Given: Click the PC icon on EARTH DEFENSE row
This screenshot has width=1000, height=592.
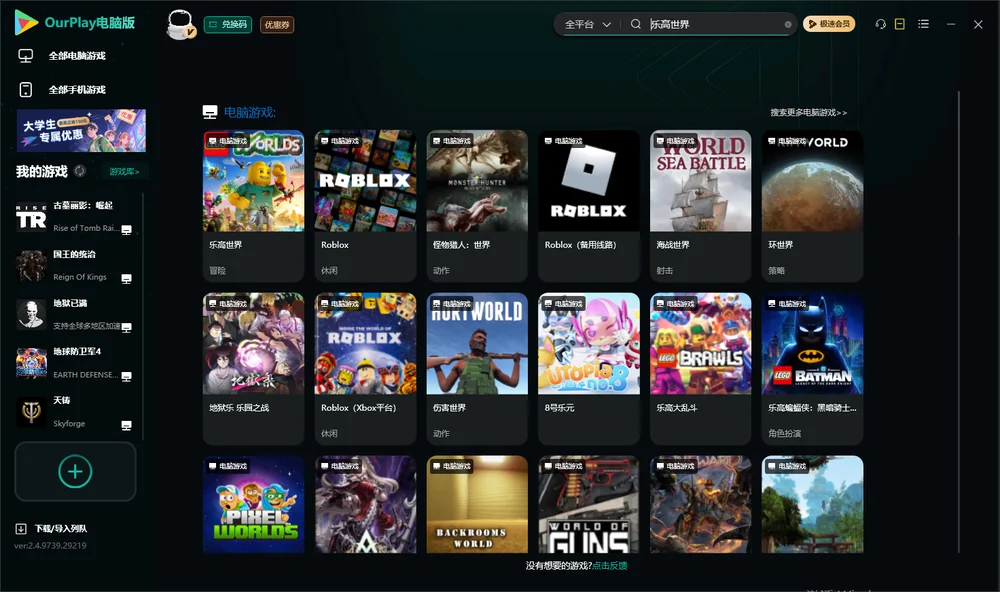Looking at the screenshot, I should point(126,376).
